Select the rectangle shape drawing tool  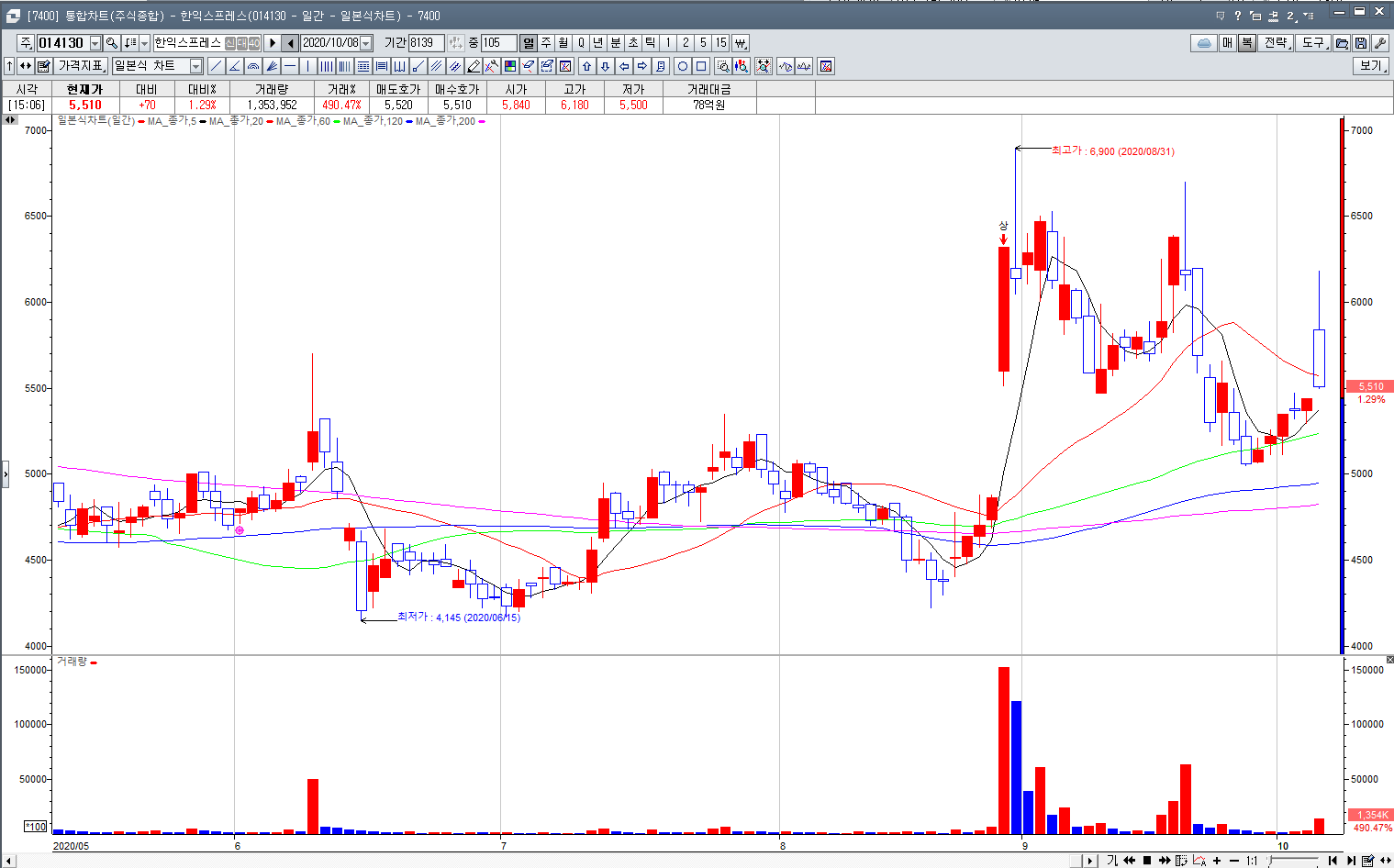click(701, 66)
